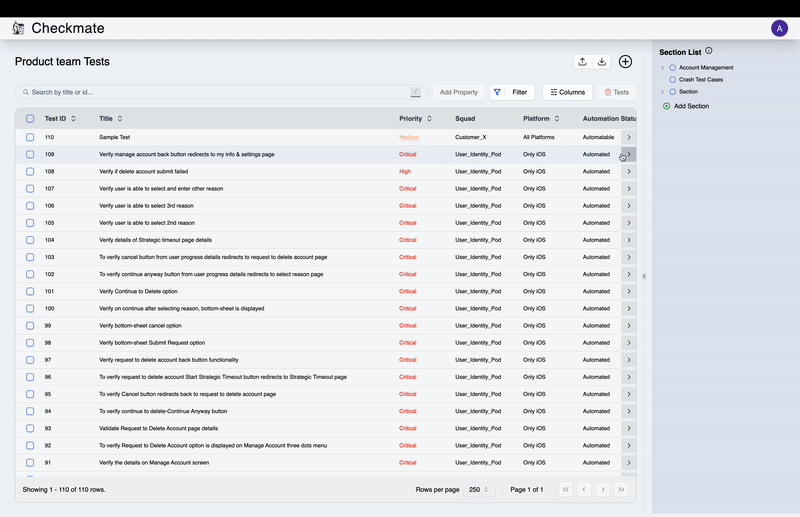Sort by the Priority column header
800x517 pixels.
415,119
